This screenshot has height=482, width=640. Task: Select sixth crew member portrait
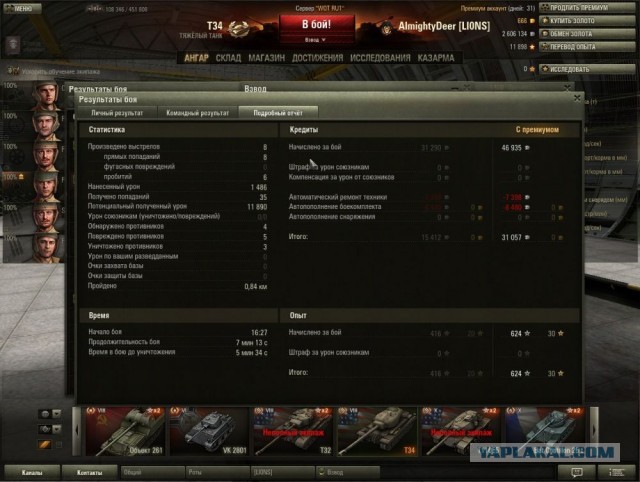pyautogui.click(x=47, y=248)
